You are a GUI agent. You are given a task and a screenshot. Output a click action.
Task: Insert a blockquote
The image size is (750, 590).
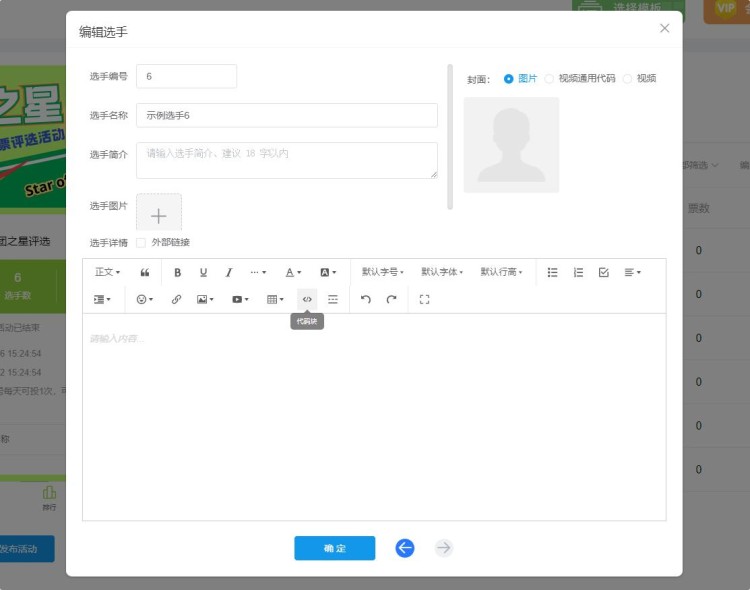pos(145,272)
